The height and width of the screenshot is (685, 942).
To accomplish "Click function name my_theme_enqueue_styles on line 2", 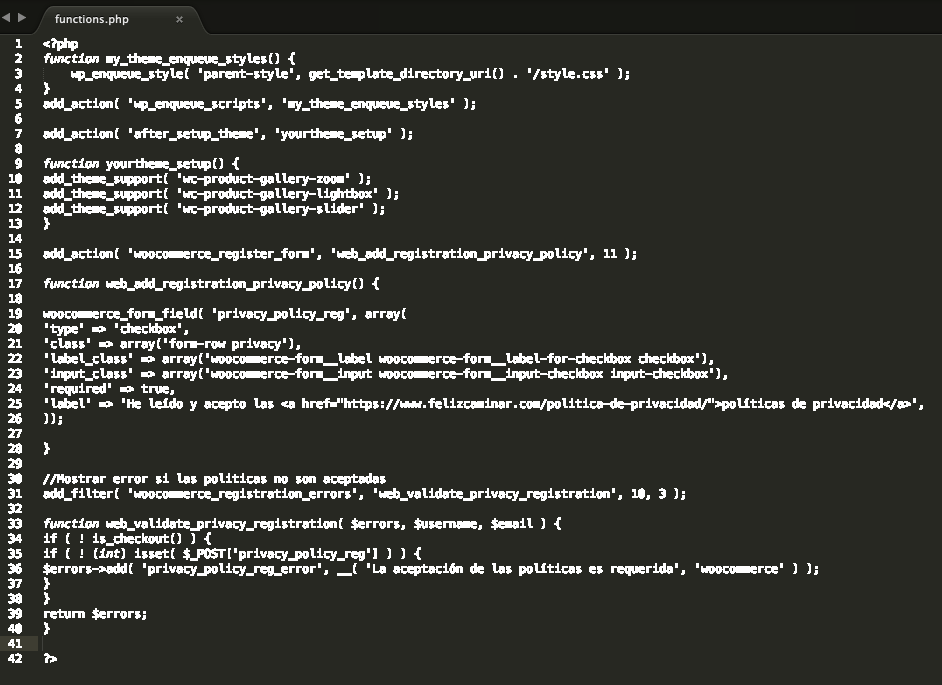I will (x=186, y=59).
